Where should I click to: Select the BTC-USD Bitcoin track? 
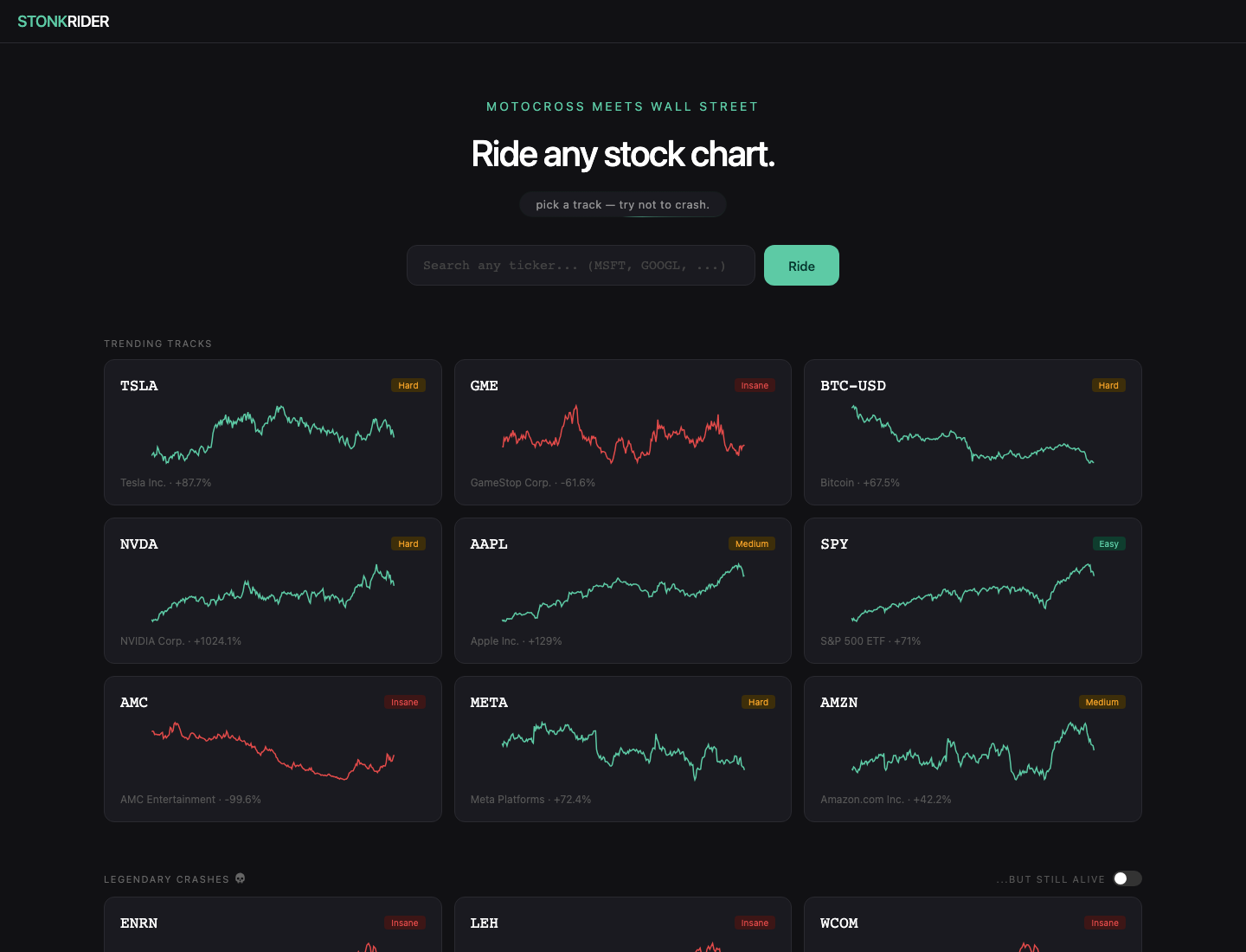tap(973, 432)
